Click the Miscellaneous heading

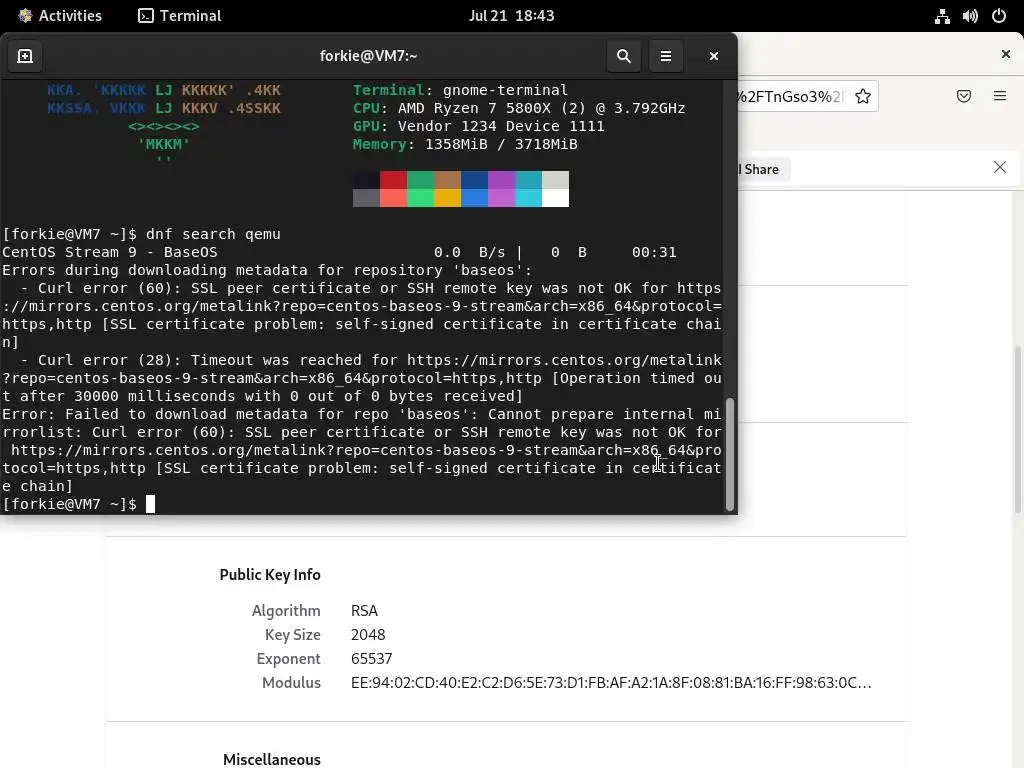tap(272, 760)
